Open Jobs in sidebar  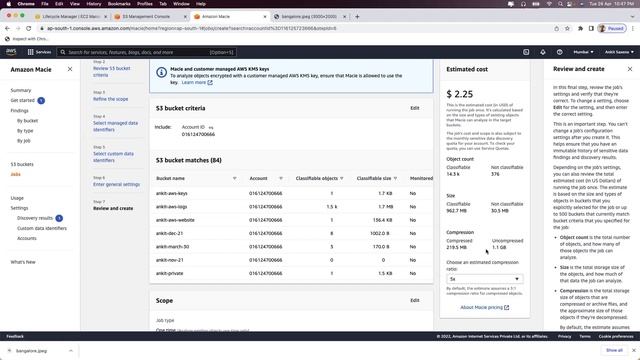[x=16, y=174]
